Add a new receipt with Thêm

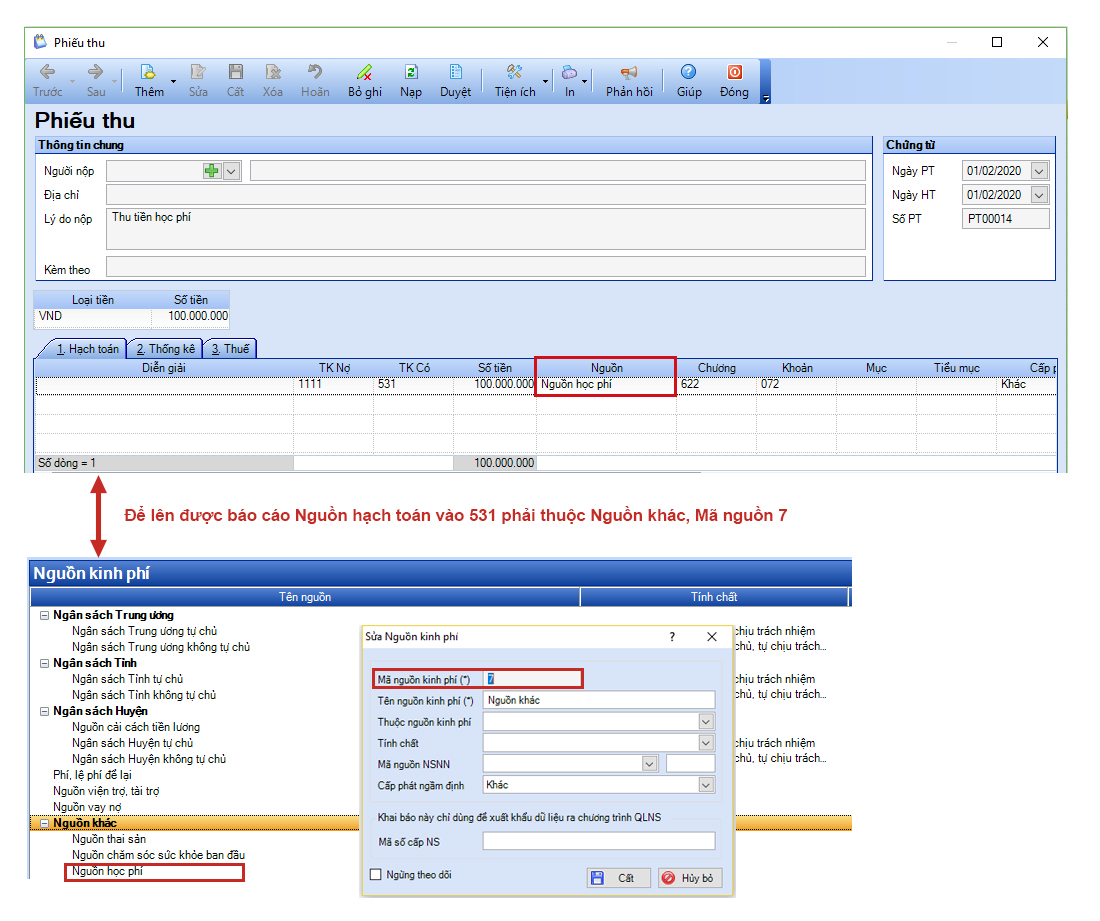[x=149, y=81]
